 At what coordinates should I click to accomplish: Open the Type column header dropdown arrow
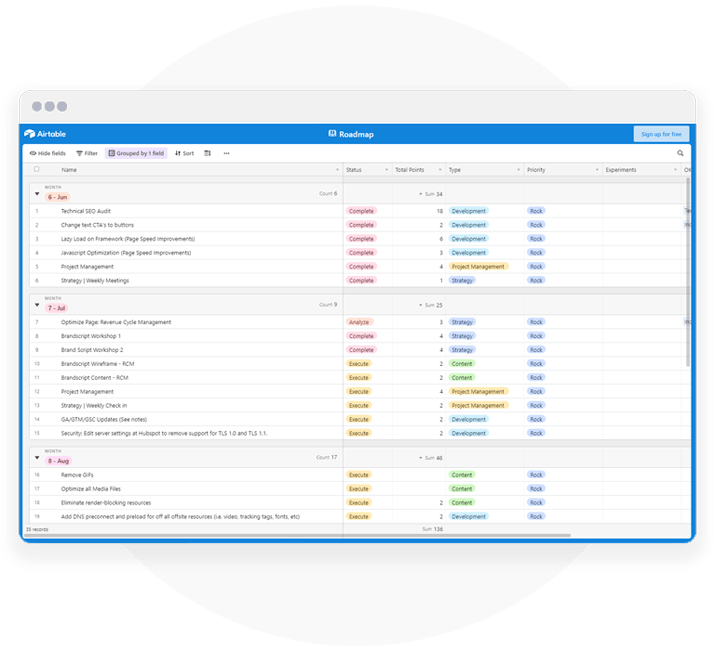pyautogui.click(x=518, y=170)
